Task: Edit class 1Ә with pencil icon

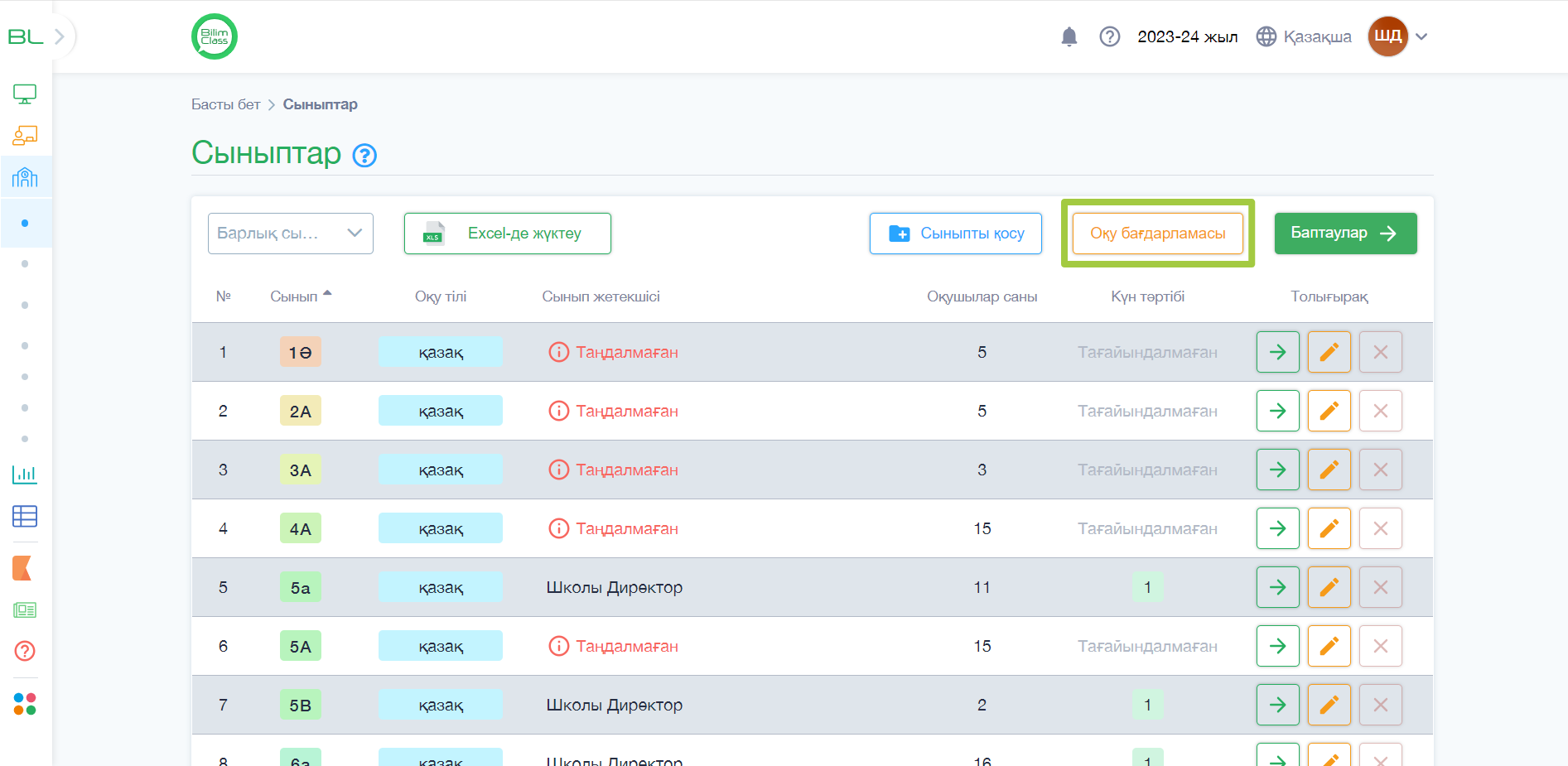Action: (x=1329, y=352)
